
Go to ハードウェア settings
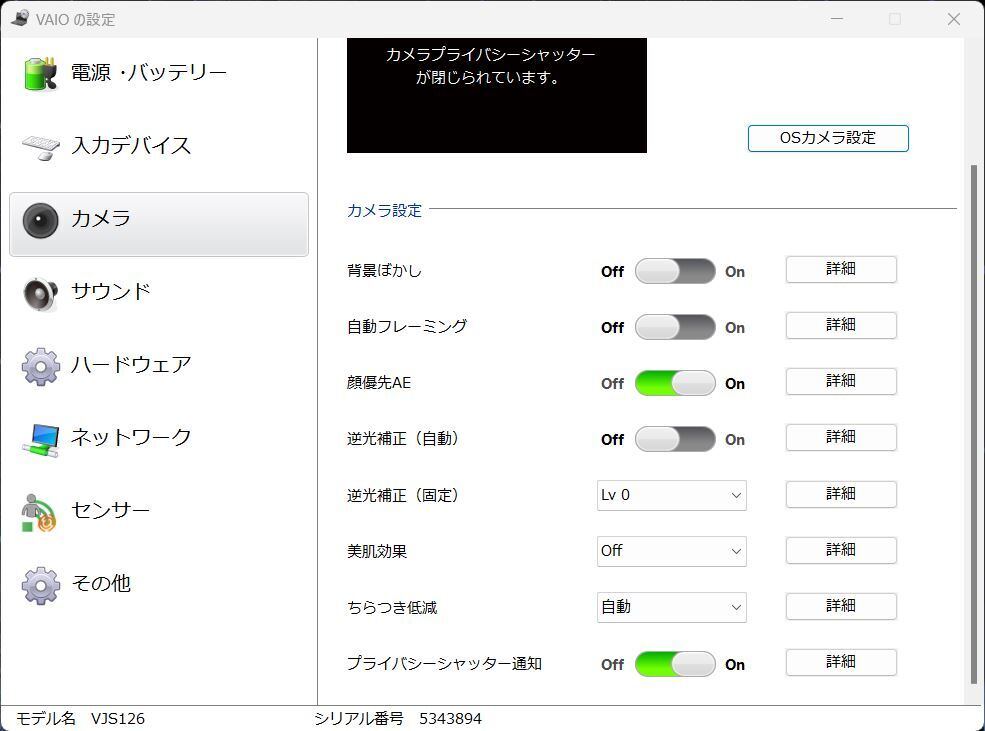pyautogui.click(x=159, y=366)
